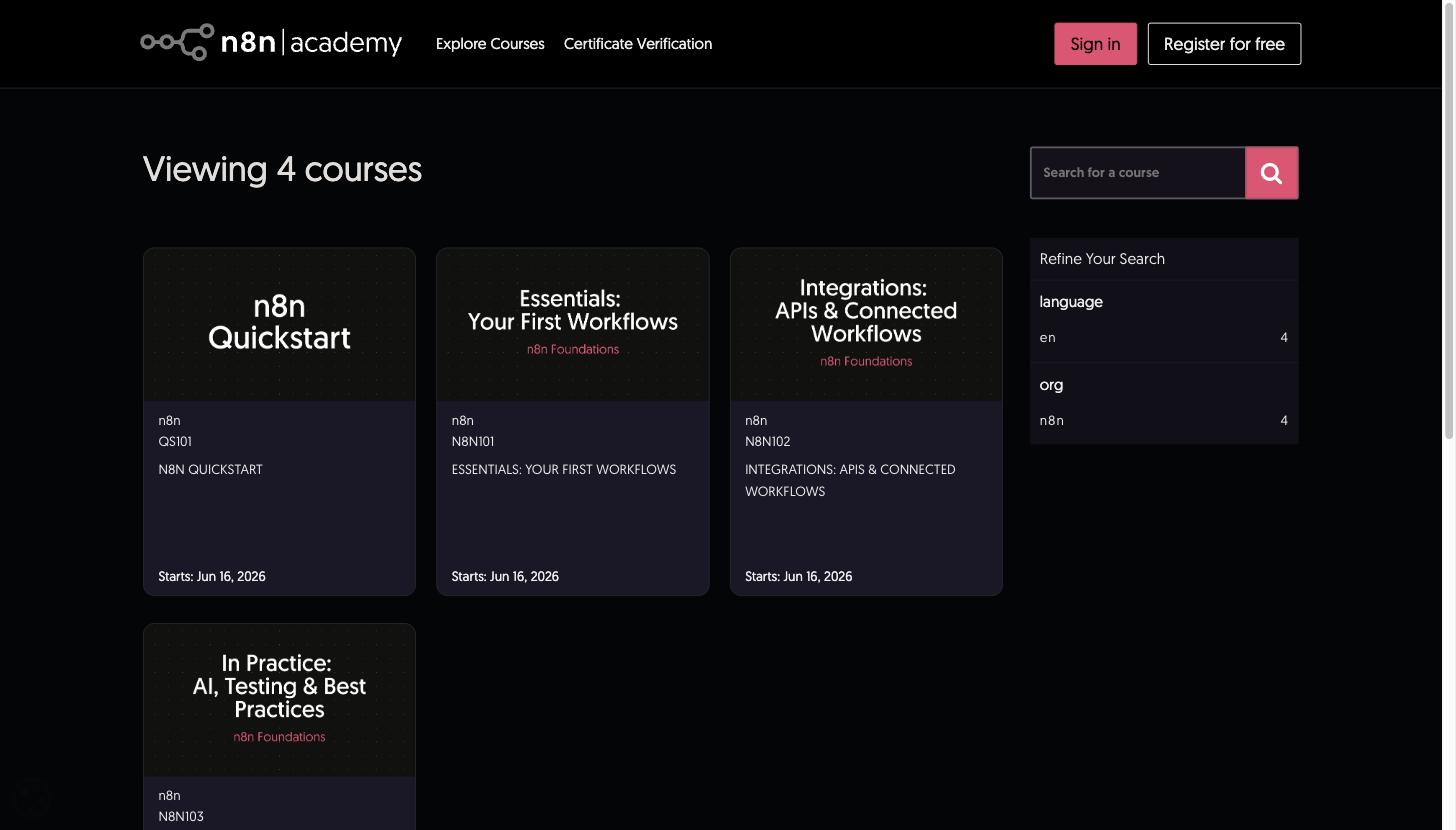Image resolution: width=1456 pixels, height=830 pixels.
Task: Click Quickstart card start date text
Action: tap(212, 576)
